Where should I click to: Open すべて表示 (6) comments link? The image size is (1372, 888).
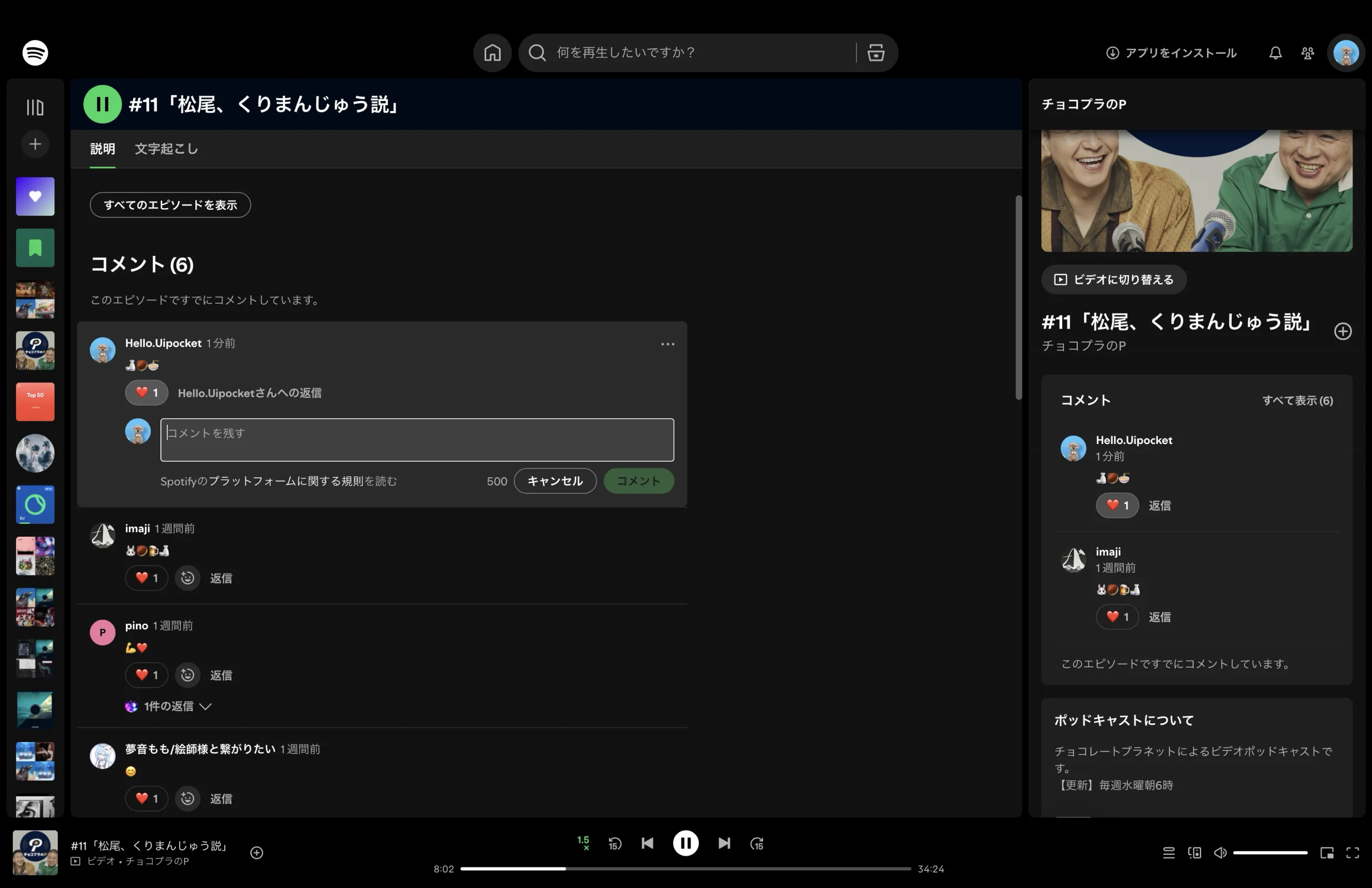(x=1297, y=400)
